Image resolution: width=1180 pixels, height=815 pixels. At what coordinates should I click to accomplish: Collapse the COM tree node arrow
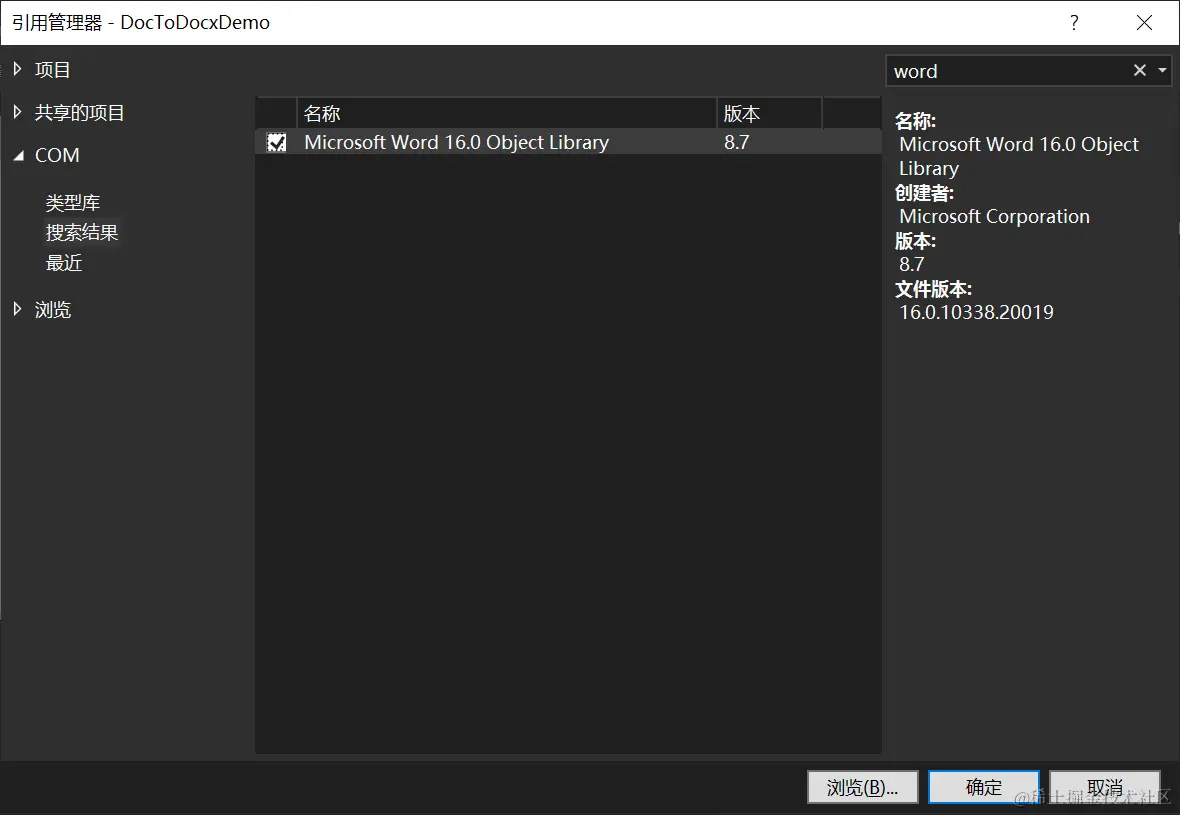click(x=18, y=156)
